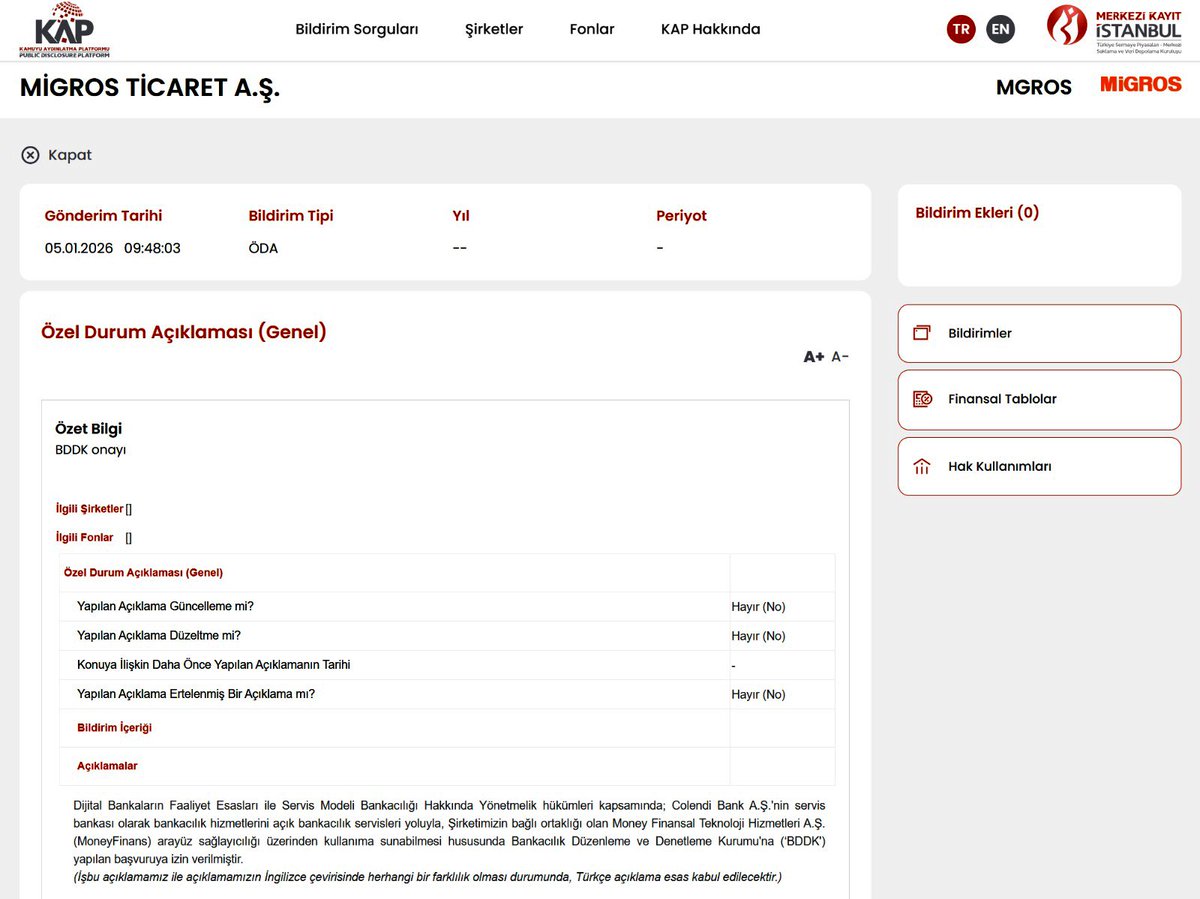Screen dimensions: 1200x899
Task: Click the Dijital Bankaların explanation paragraph
Action: [x=449, y=832]
